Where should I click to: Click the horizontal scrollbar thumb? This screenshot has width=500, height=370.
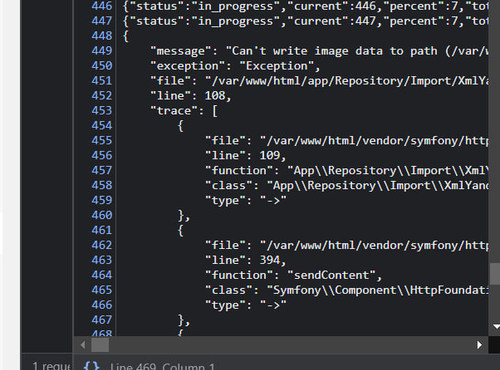coord(100,345)
